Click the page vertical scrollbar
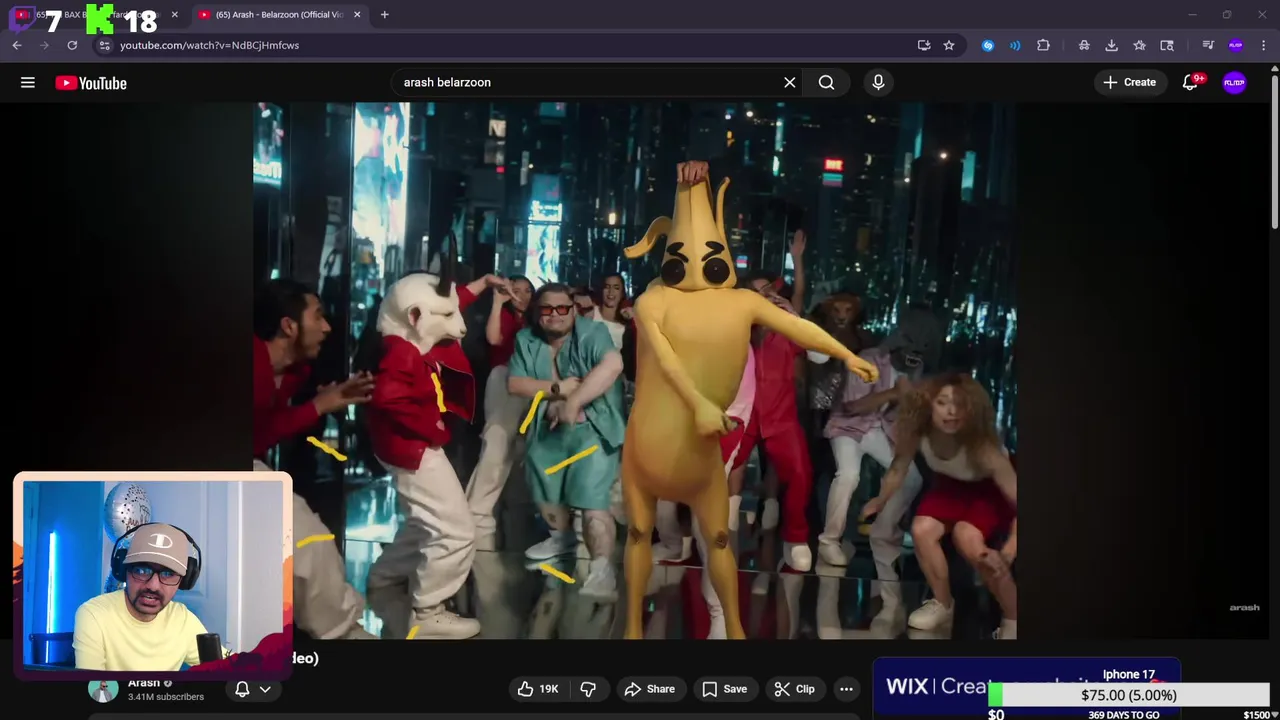This screenshot has height=720, width=1280. pyautogui.click(x=1274, y=150)
